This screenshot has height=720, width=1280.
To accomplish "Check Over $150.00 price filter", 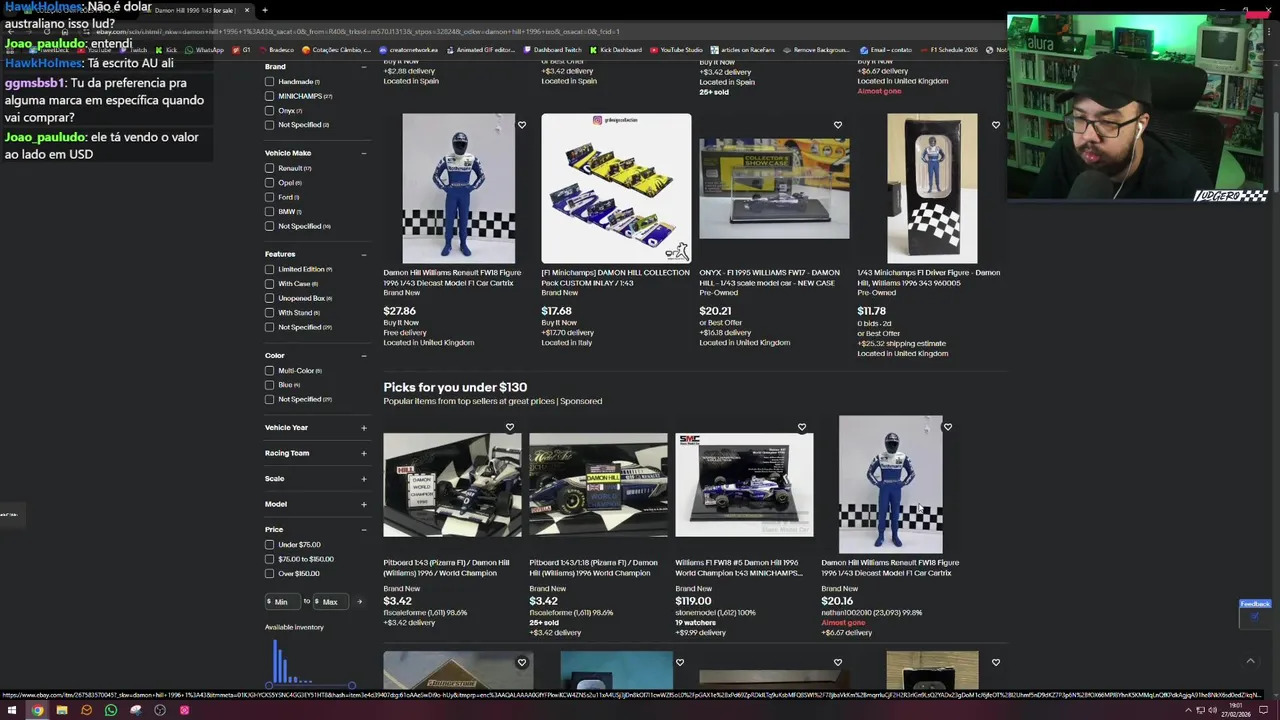I will 269,574.
